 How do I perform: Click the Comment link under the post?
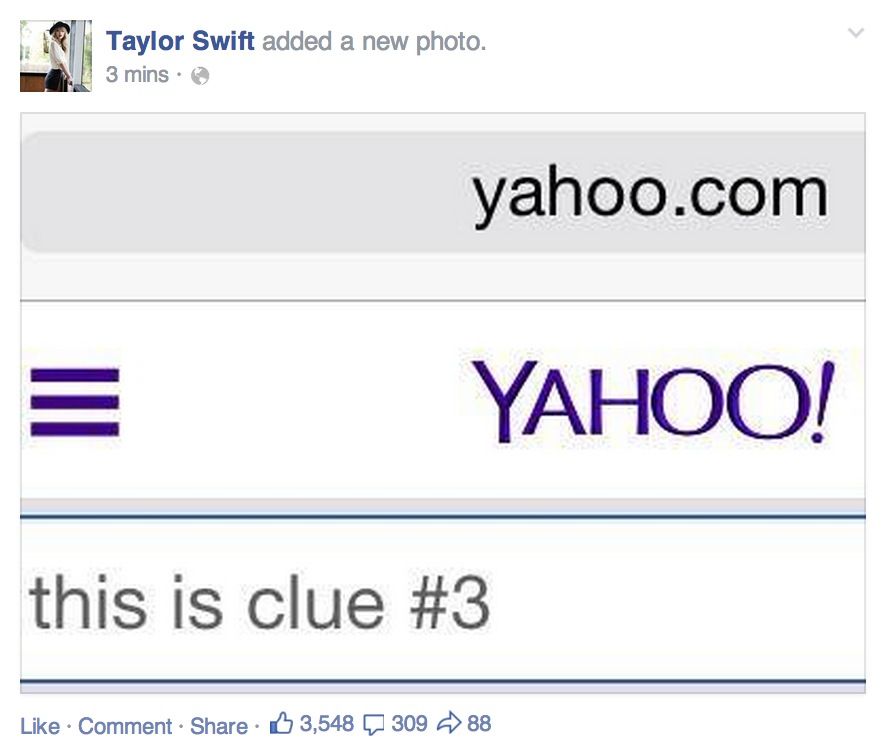coord(125,726)
